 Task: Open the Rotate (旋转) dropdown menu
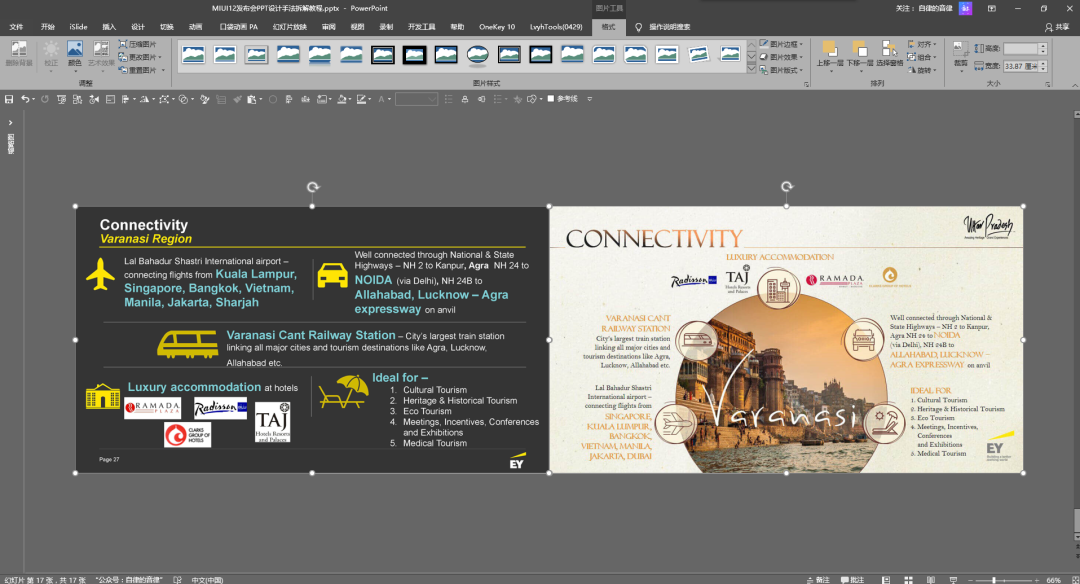click(924, 70)
